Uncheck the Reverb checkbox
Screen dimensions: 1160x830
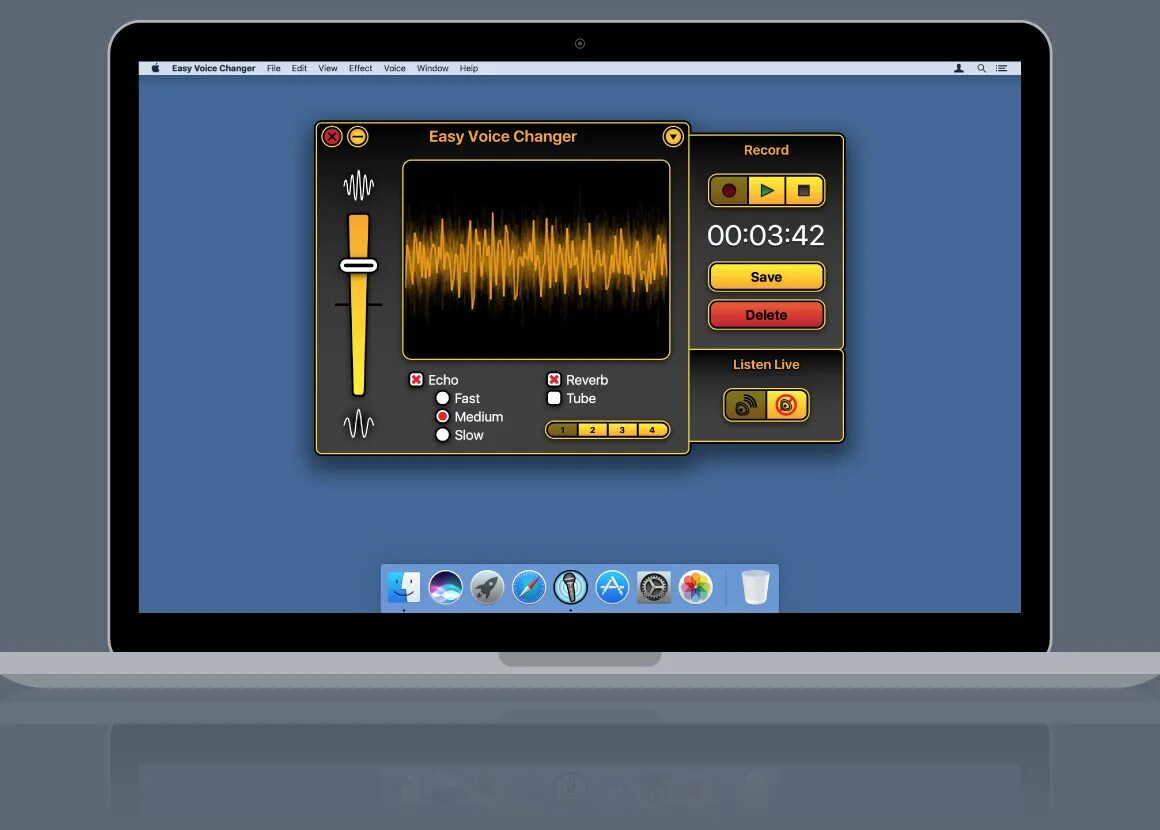click(x=554, y=379)
